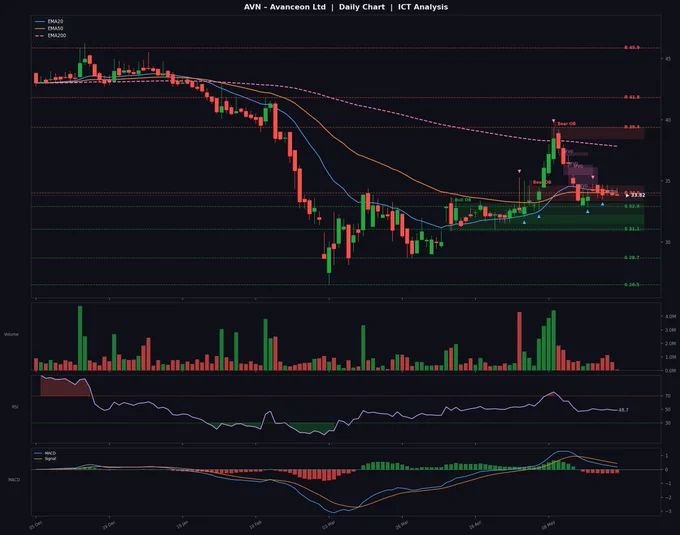The image size is (680, 535).
Task: Click the S 26.5 support label
Action: point(632,285)
